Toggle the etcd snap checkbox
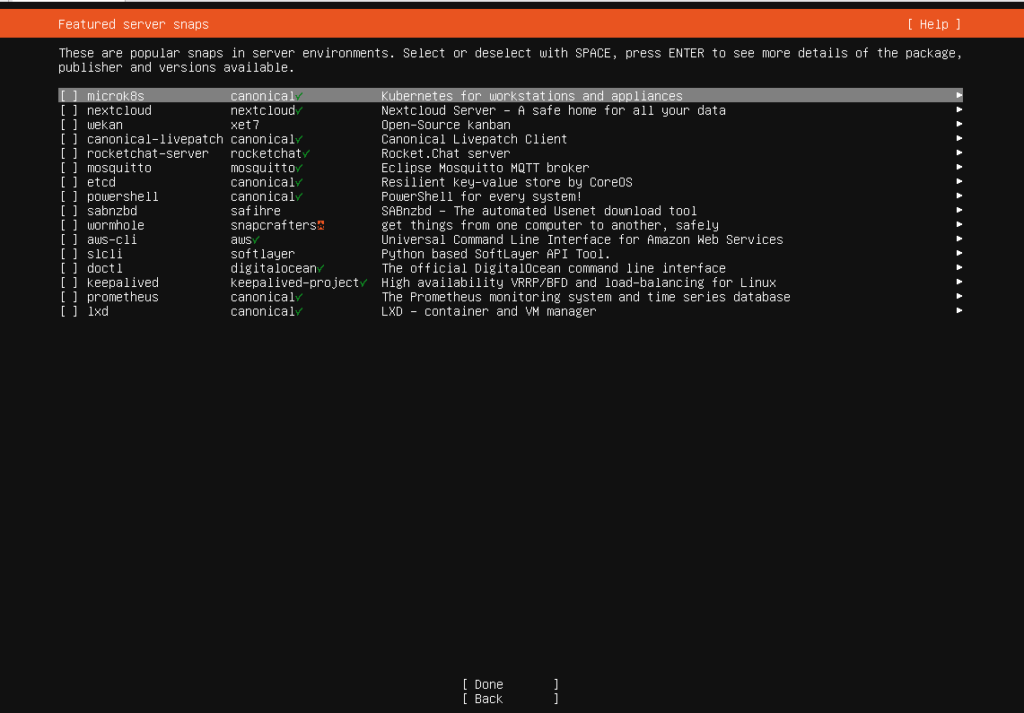This screenshot has height=713, width=1024. point(69,182)
